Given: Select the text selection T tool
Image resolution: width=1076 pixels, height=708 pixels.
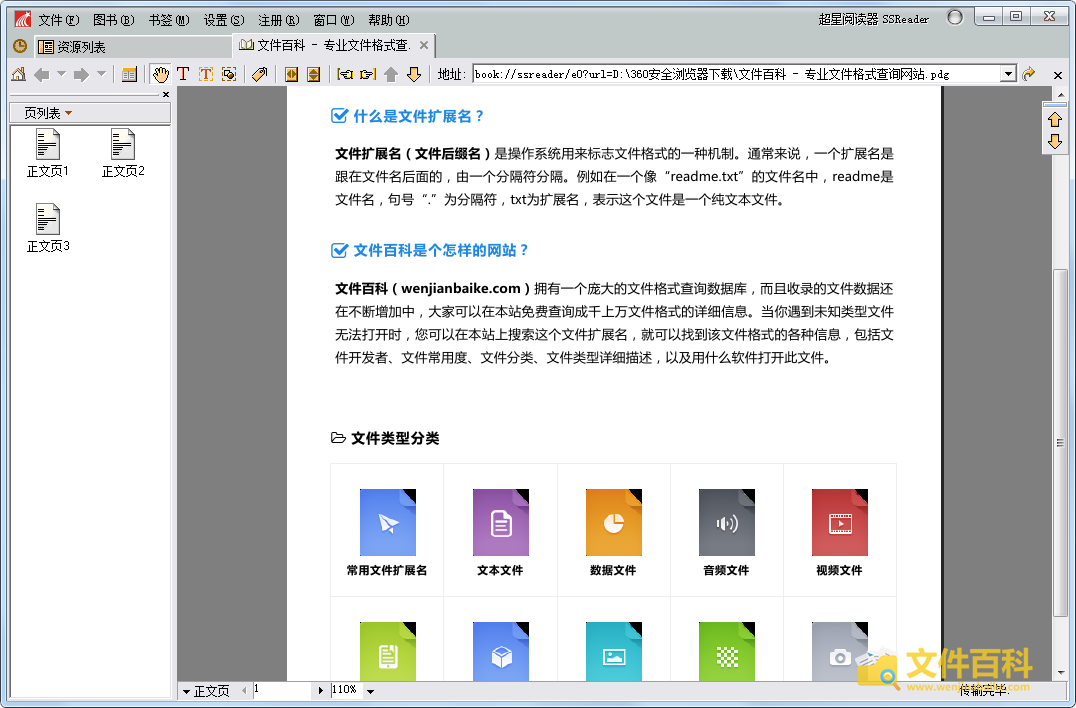Looking at the screenshot, I should pyautogui.click(x=183, y=74).
